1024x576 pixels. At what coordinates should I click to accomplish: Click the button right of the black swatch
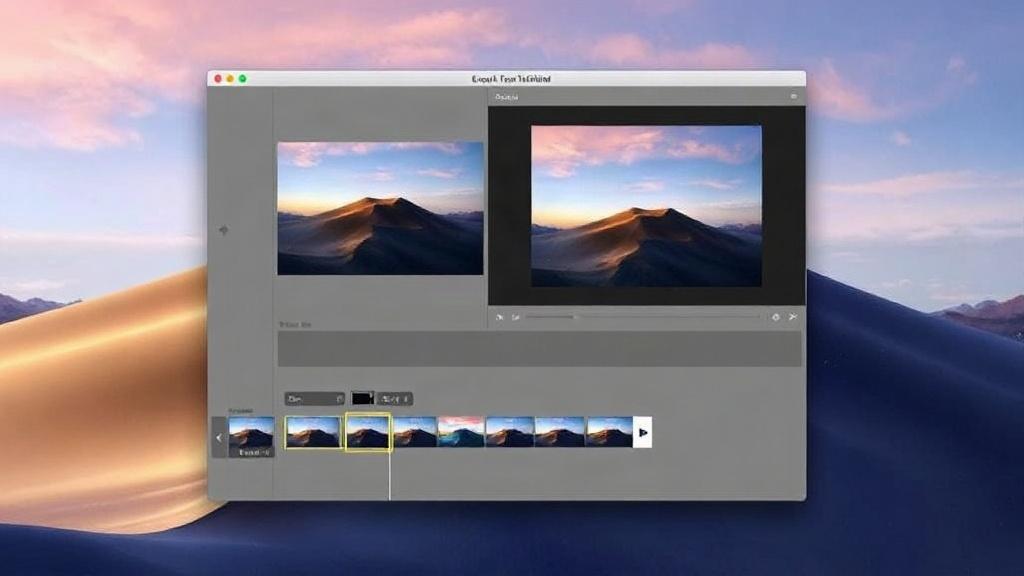point(394,398)
